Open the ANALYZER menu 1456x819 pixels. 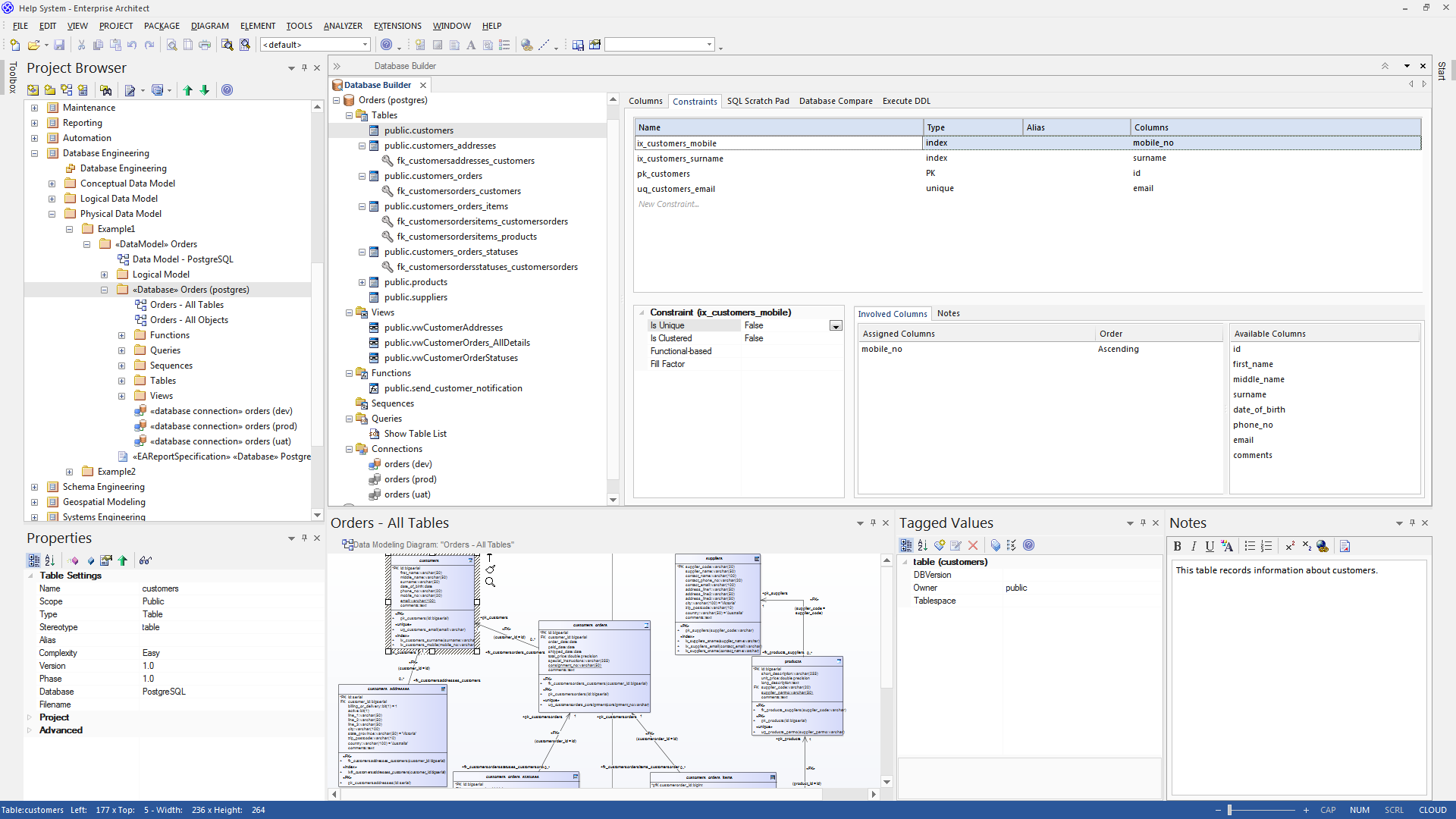(343, 26)
